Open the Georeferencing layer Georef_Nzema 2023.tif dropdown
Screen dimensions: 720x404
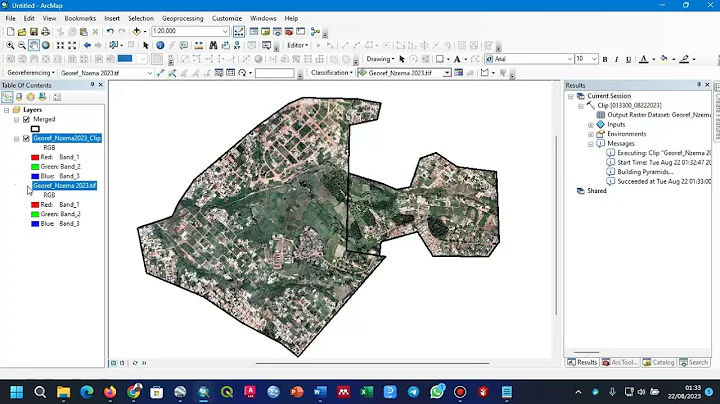tap(150, 73)
